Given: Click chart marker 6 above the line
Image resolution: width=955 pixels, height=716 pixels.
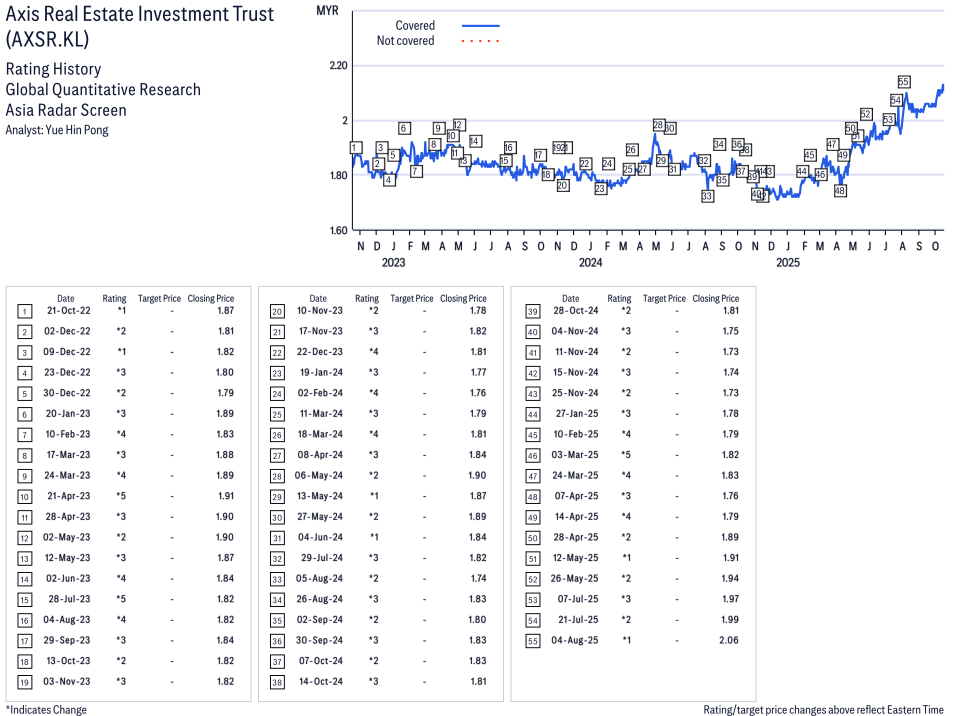Looking at the screenshot, I should (404, 128).
